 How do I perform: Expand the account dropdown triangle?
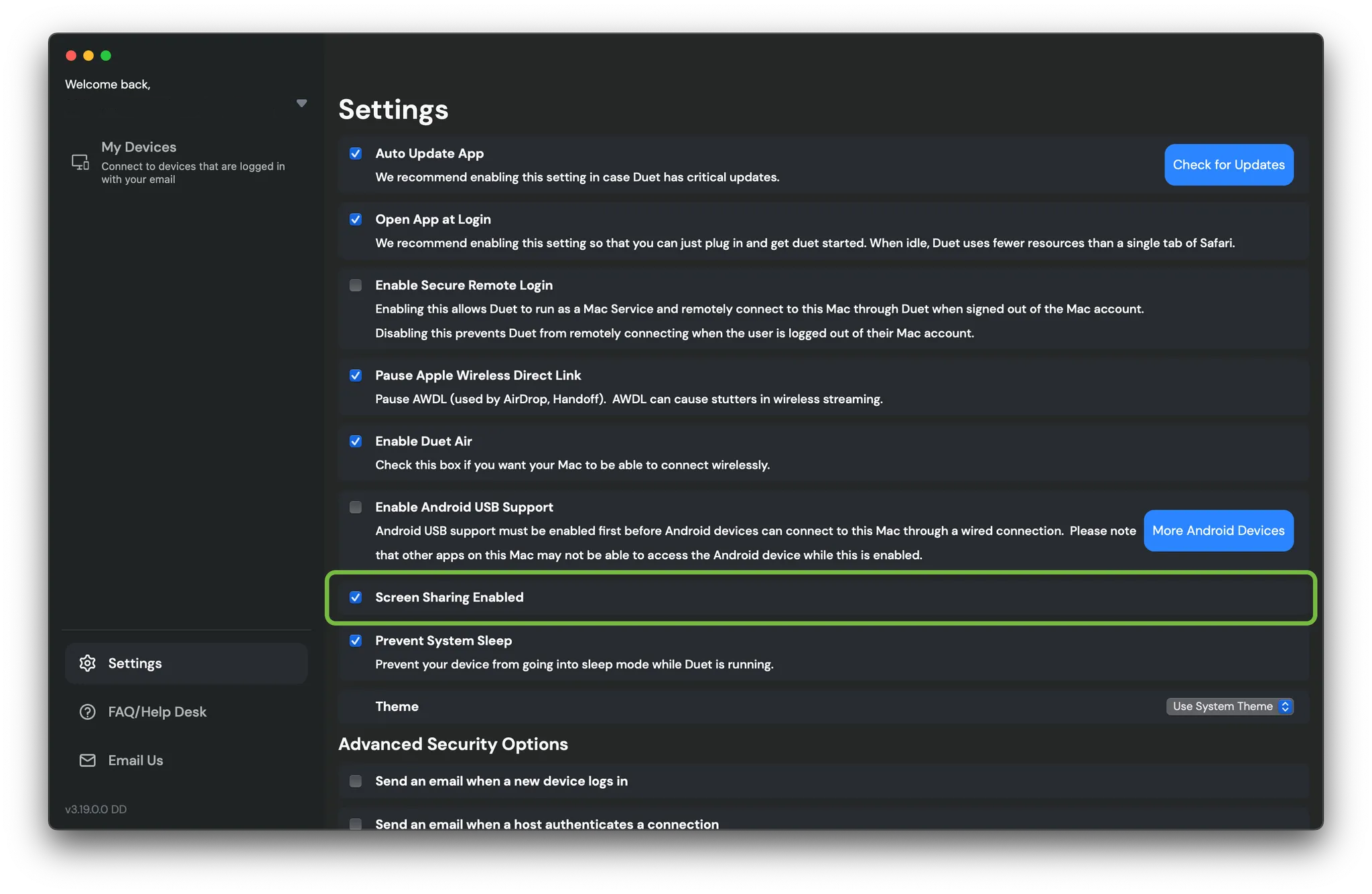click(301, 103)
